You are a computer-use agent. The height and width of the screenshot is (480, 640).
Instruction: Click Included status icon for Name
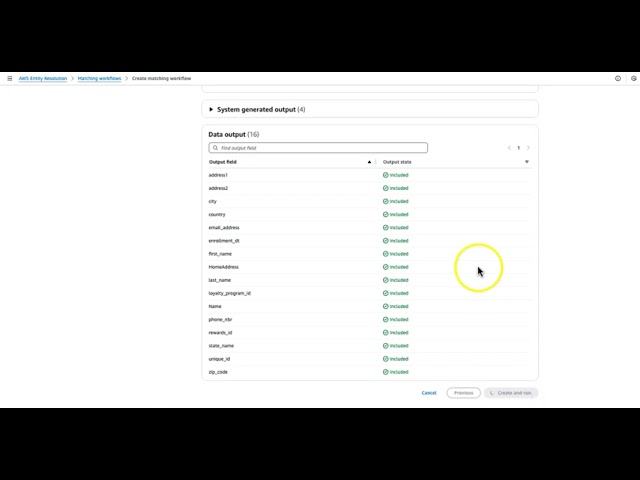point(385,306)
